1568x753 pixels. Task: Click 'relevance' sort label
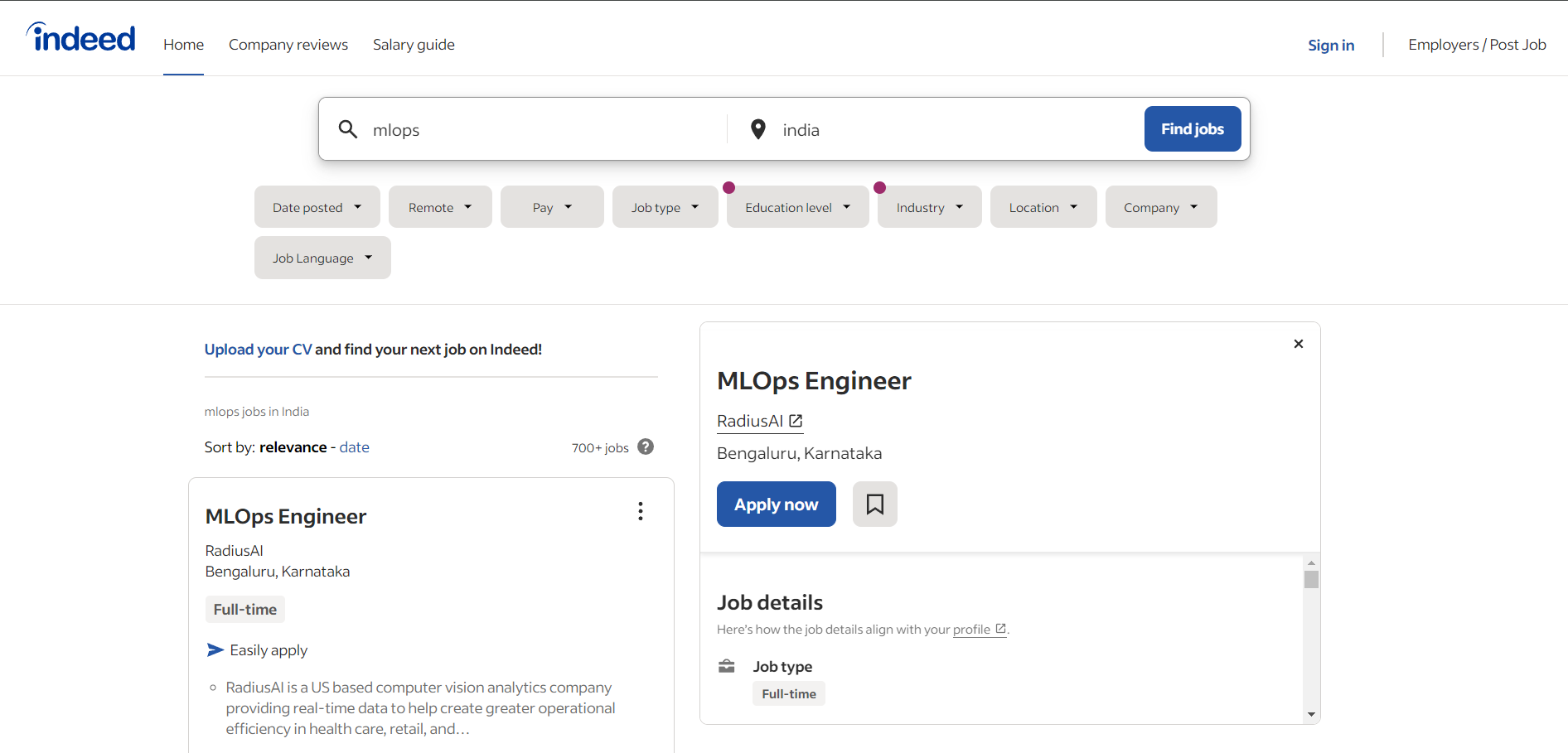(293, 447)
